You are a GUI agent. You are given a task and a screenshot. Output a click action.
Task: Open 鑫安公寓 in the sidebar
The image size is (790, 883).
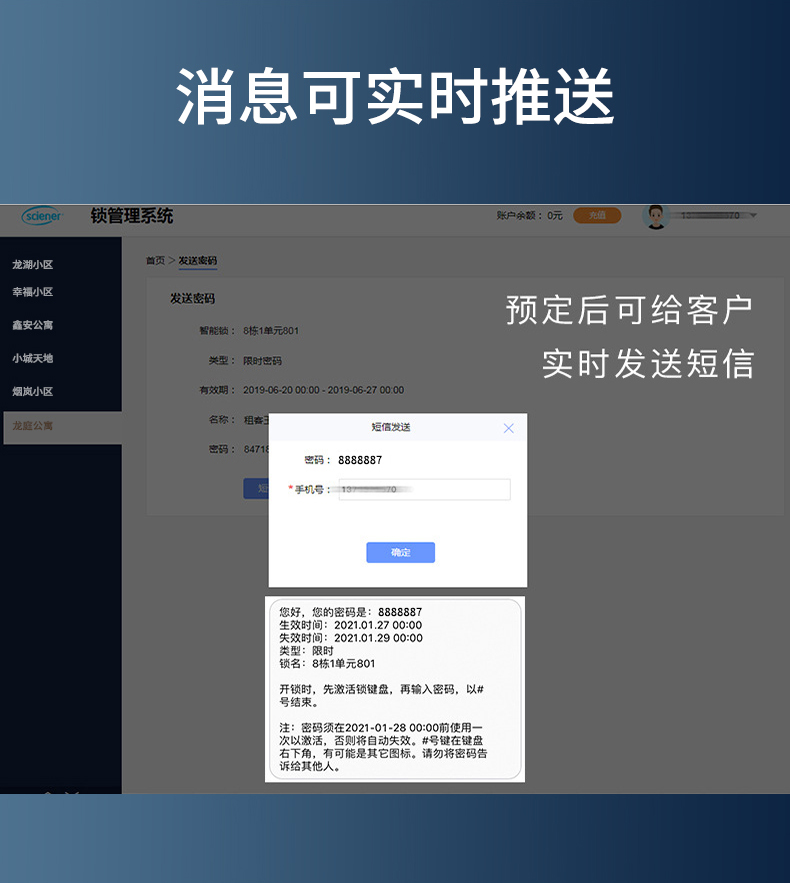coord(33,325)
